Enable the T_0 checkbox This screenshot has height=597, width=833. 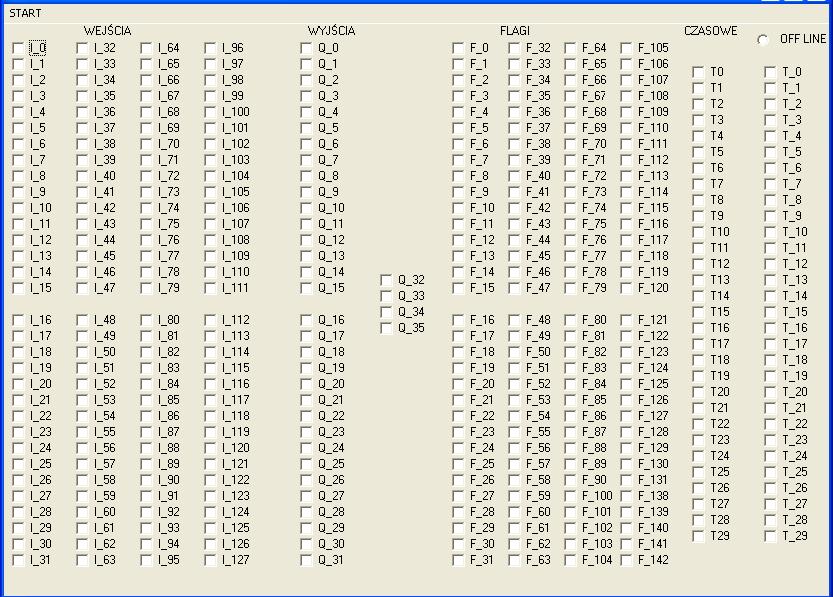click(770, 72)
